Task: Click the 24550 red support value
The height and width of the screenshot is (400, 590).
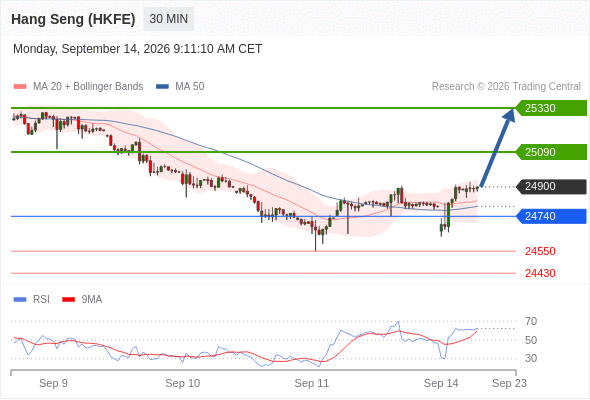Action: tap(540, 251)
